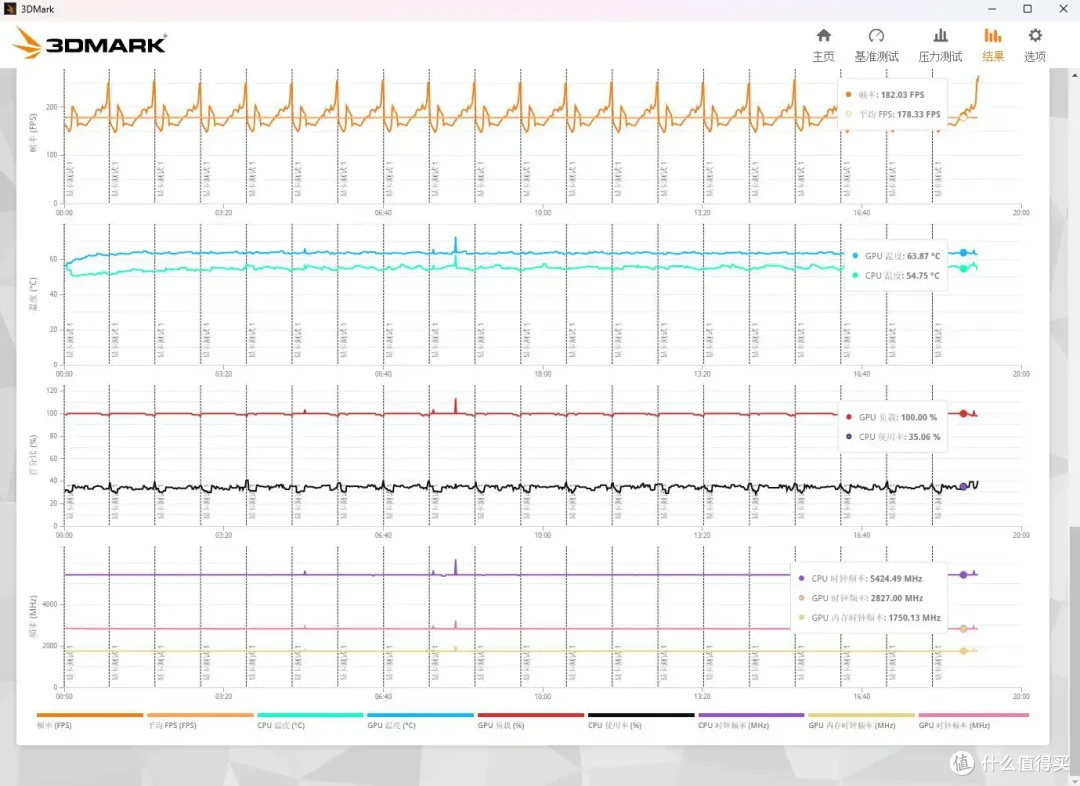Viewport: 1080px width, 786px height.
Task: Click the CPU 使用率 35.06 % readout
Action: click(900, 437)
